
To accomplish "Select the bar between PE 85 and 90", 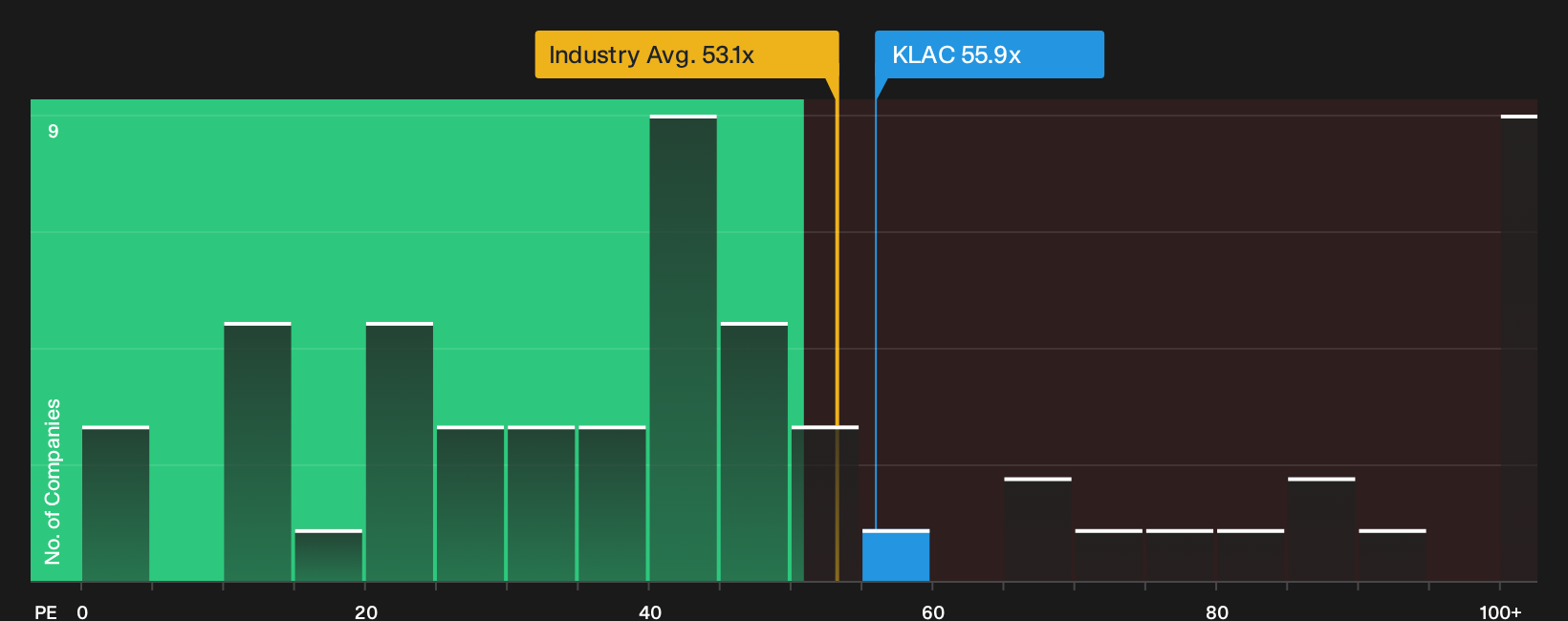I will pyautogui.click(x=1321, y=530).
